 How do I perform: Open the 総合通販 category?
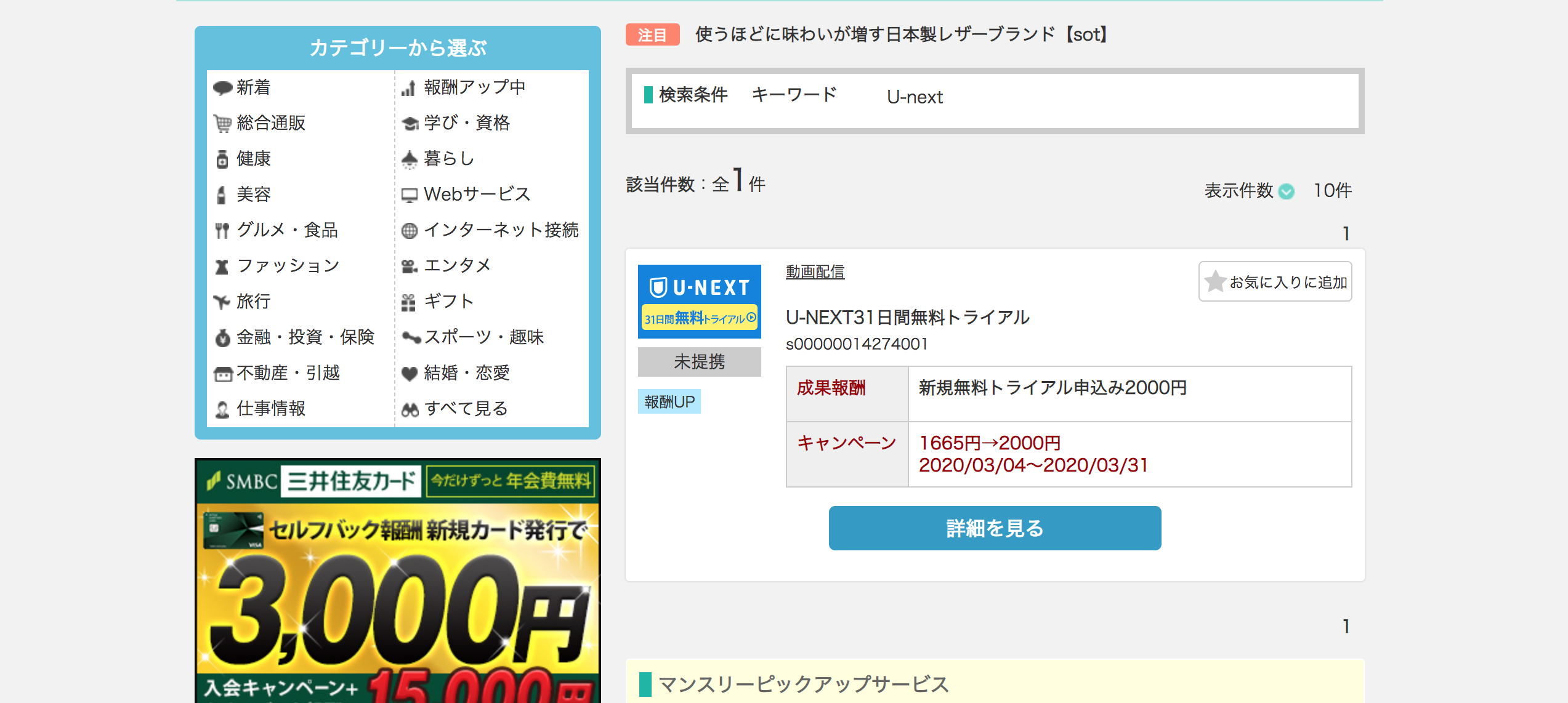pyautogui.click(x=271, y=123)
